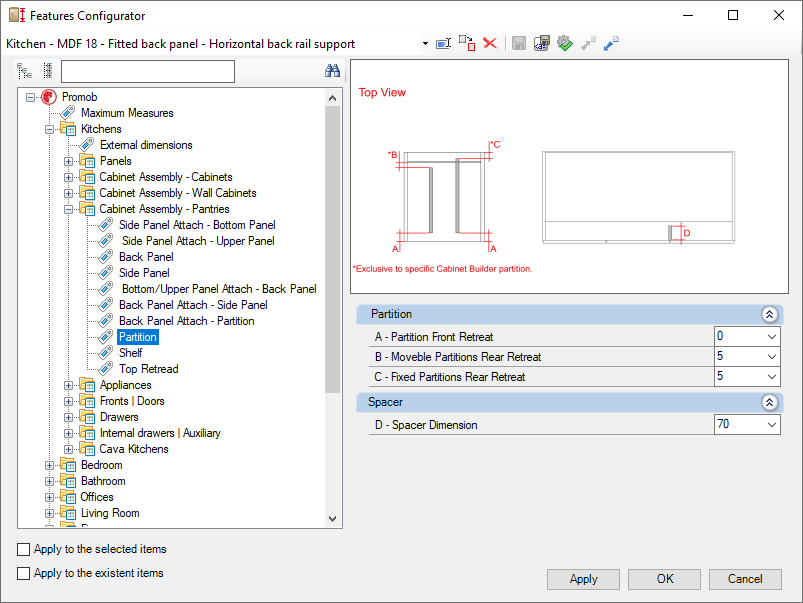Collapse the Promob root node
Image resolution: width=803 pixels, height=603 pixels.
tap(30, 97)
